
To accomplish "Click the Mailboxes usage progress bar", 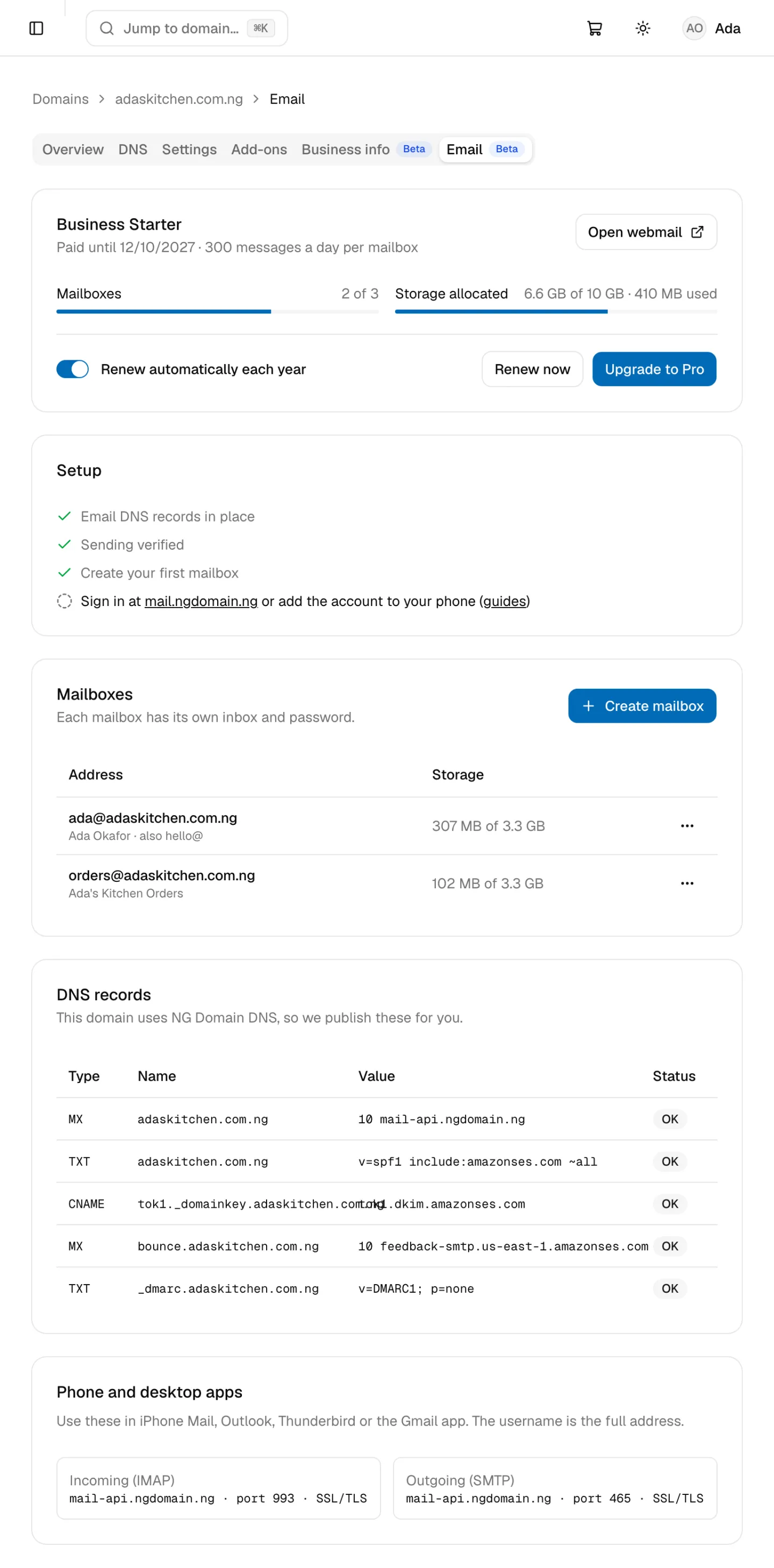I will coord(217,311).
